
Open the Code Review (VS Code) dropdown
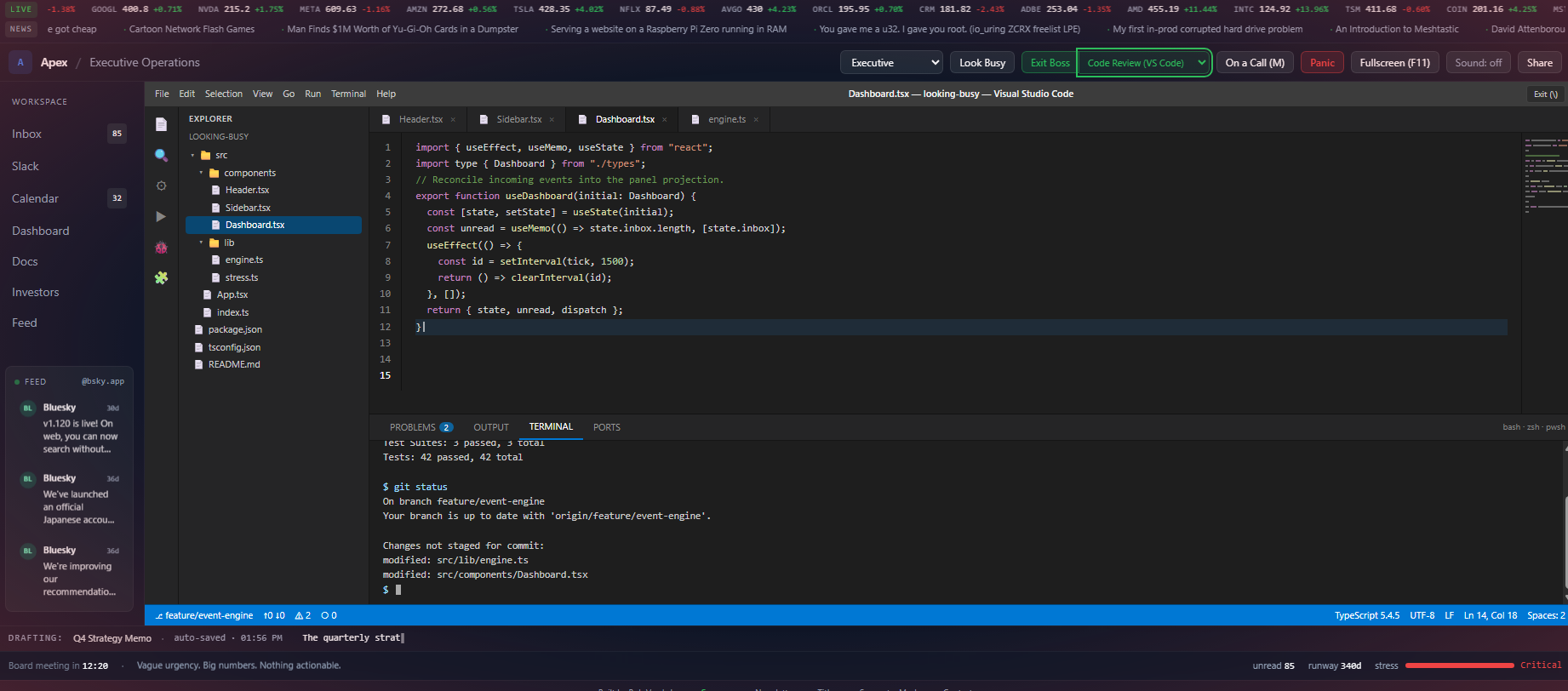pos(1144,63)
